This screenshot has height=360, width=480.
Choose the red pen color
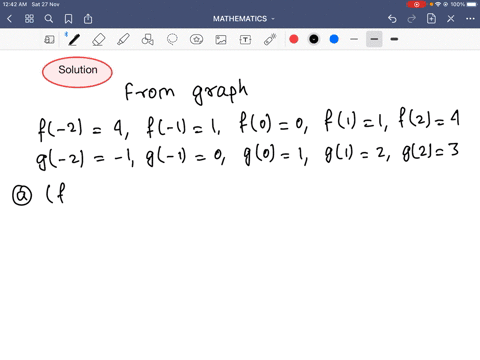click(x=294, y=39)
